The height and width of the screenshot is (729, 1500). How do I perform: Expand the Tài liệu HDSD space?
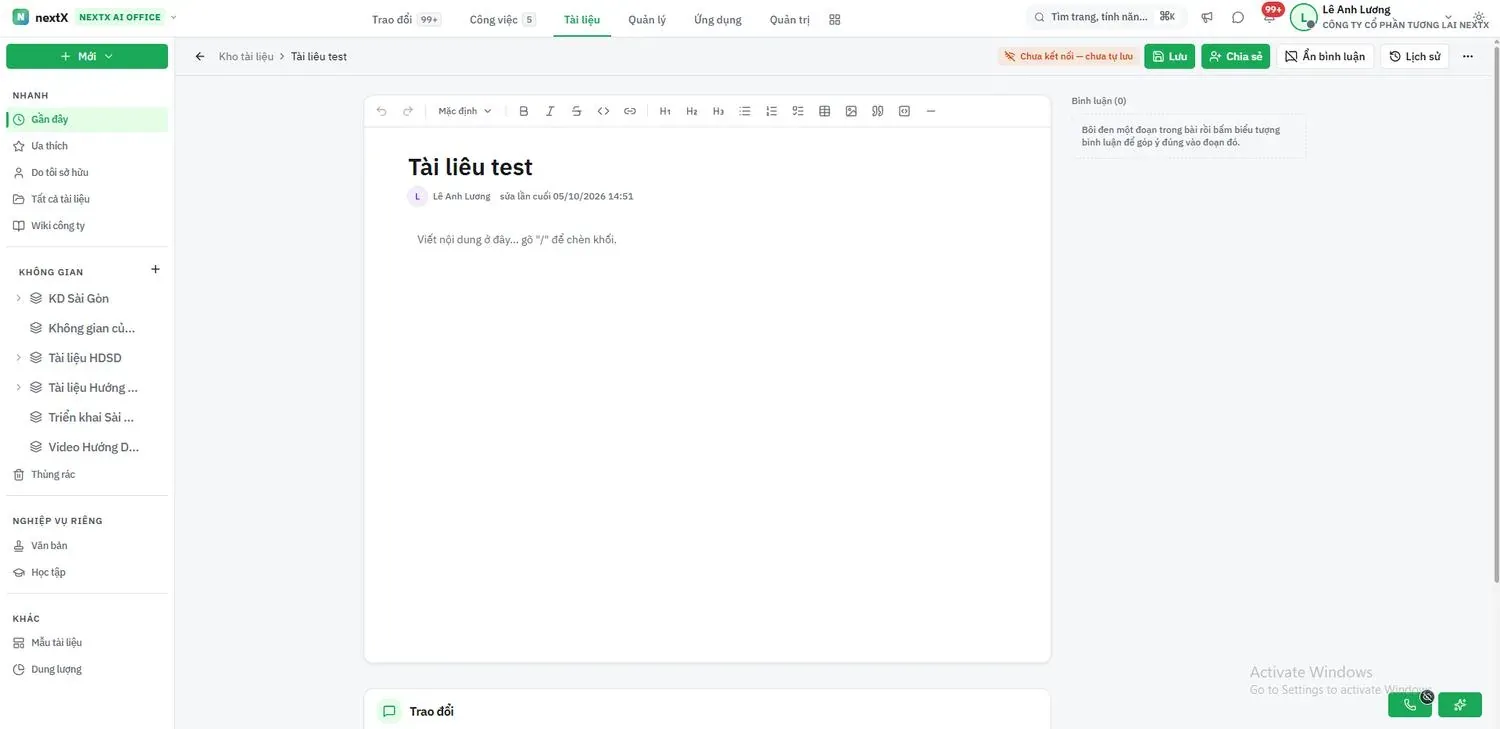(18, 358)
